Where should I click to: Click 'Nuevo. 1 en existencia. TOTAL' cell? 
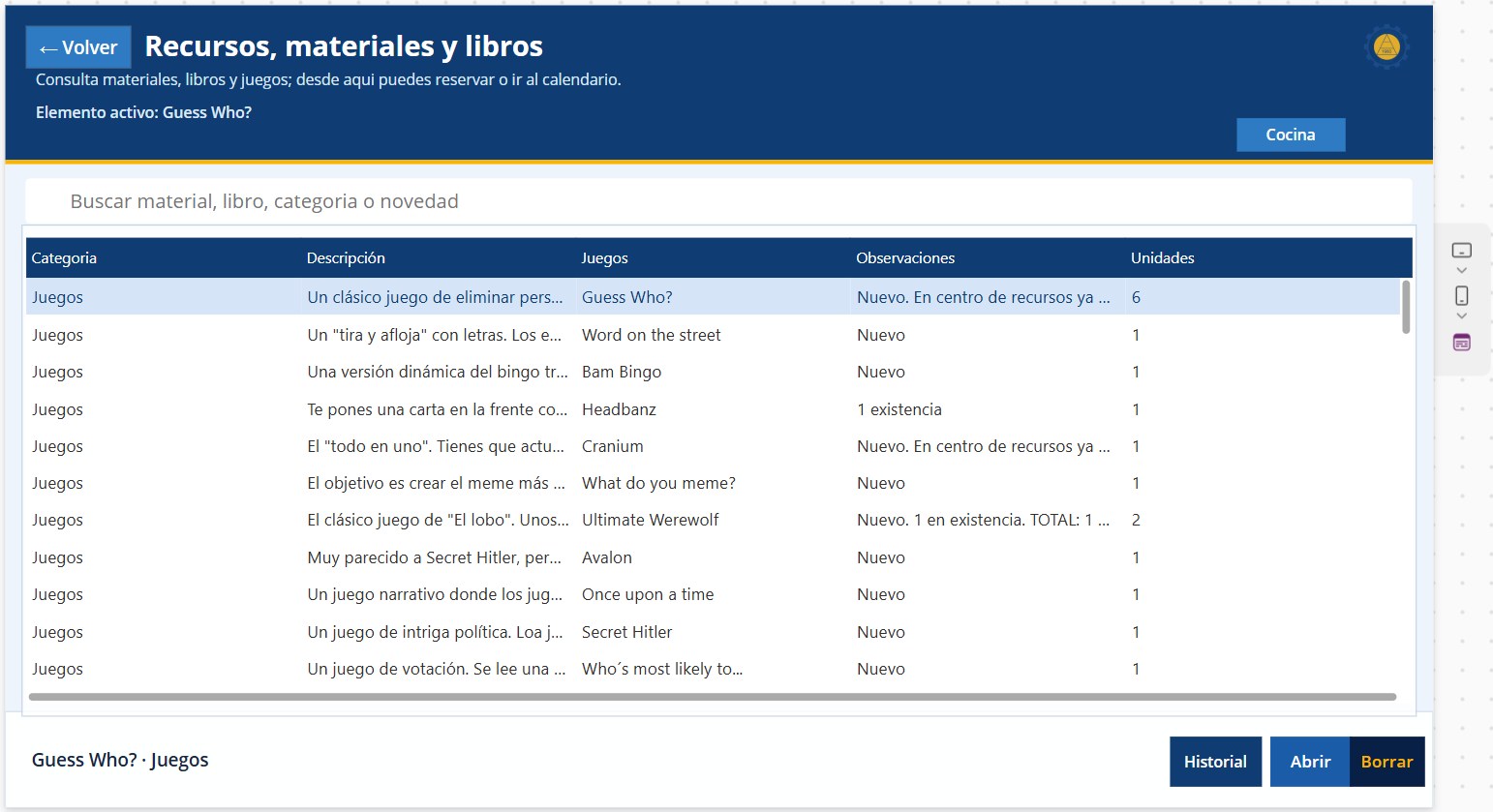click(x=983, y=520)
